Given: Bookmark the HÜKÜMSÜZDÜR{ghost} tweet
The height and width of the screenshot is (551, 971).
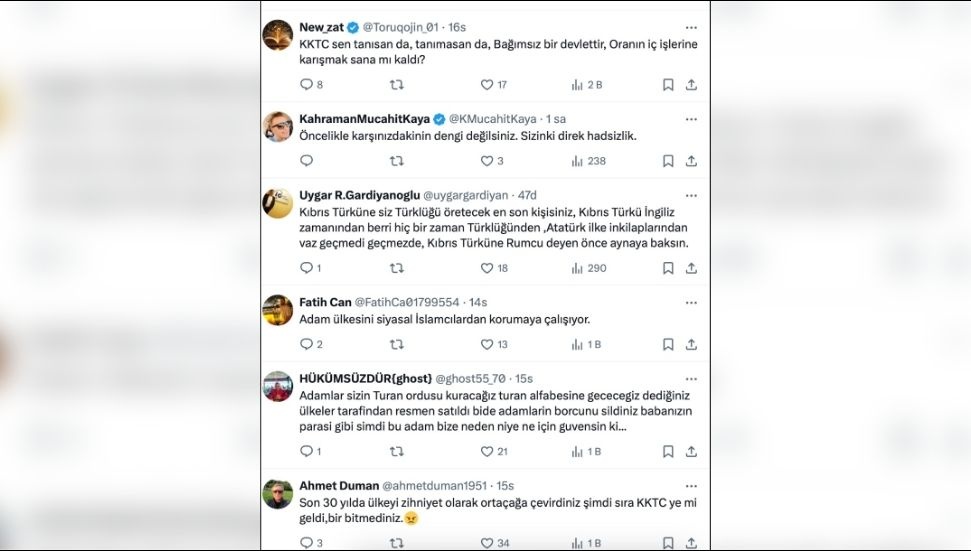Looking at the screenshot, I should click(668, 452).
